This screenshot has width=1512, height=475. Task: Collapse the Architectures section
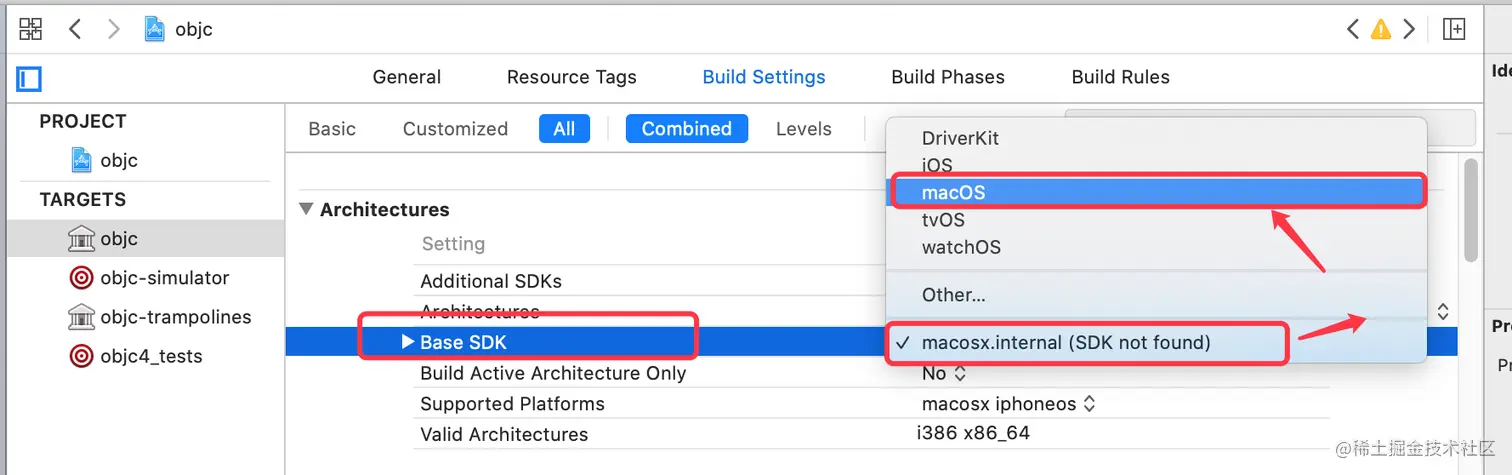tap(306, 209)
